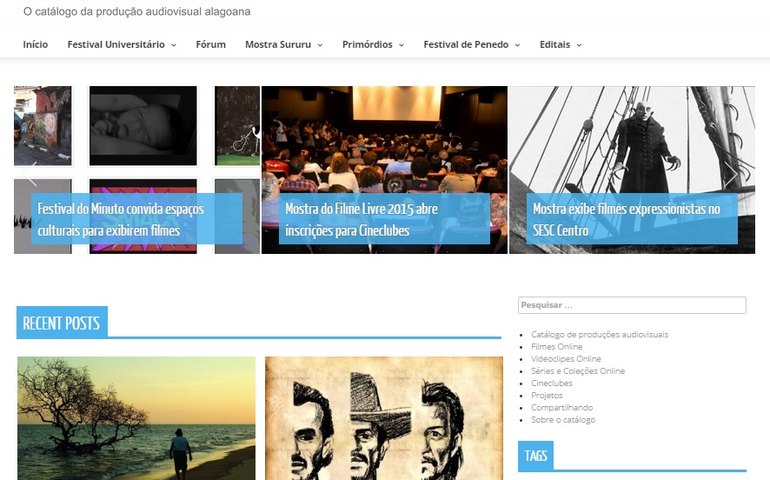The height and width of the screenshot is (480, 770).
Task: Open Festival do Minuto slide caption
Action: [x=137, y=219]
